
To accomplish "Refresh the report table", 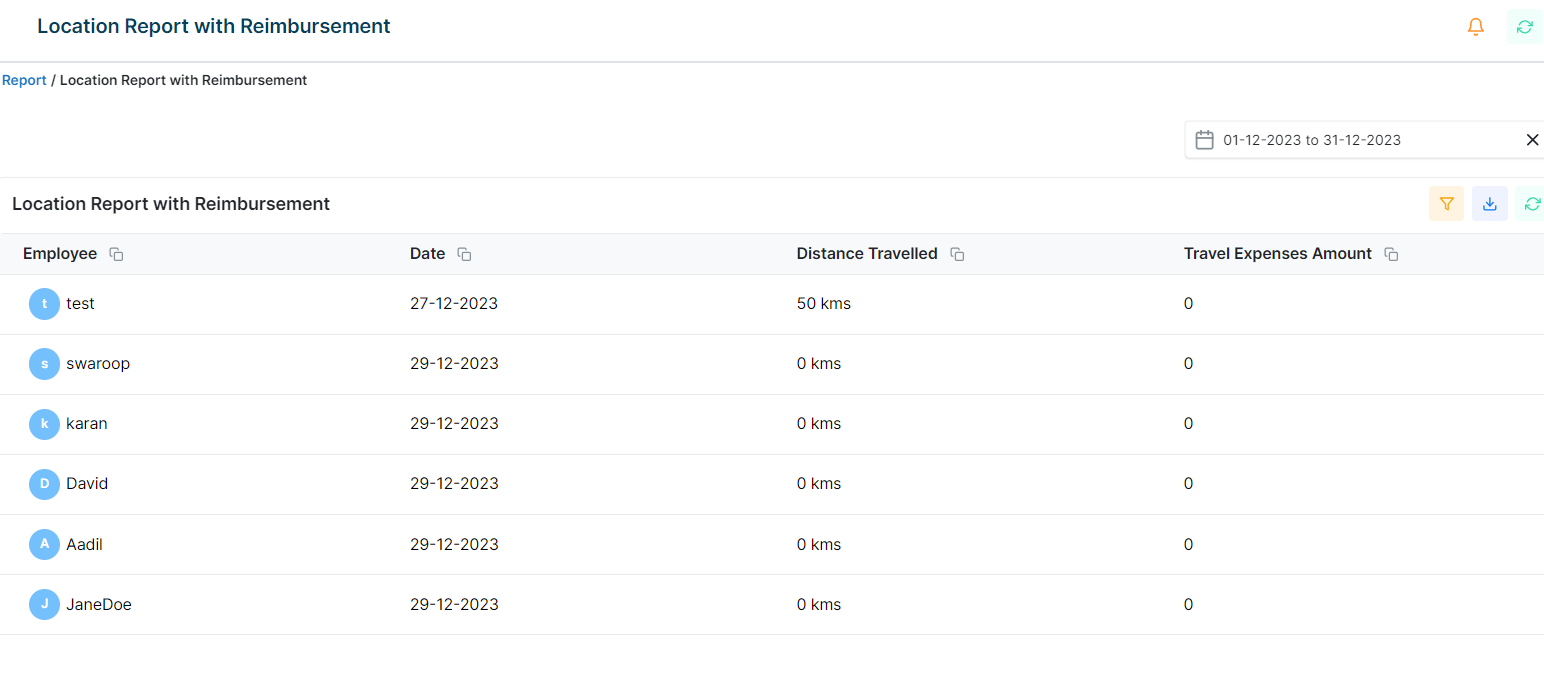I will [x=1531, y=204].
